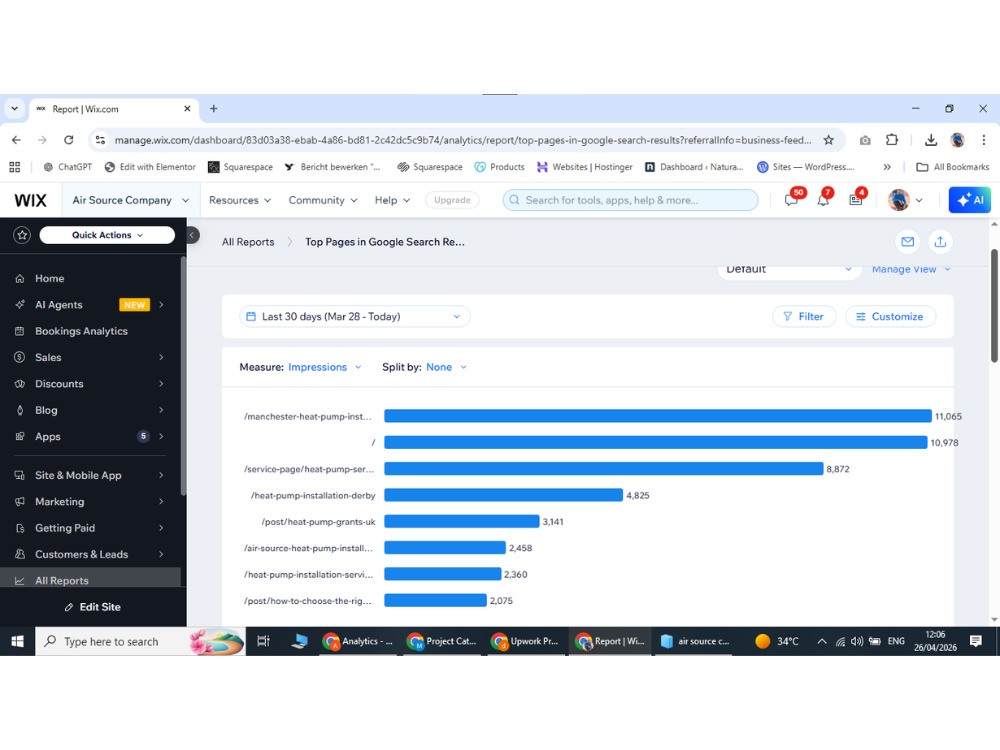Click the /heat-pump-installation-derby page label
The image size is (1000, 750).
pos(313,496)
